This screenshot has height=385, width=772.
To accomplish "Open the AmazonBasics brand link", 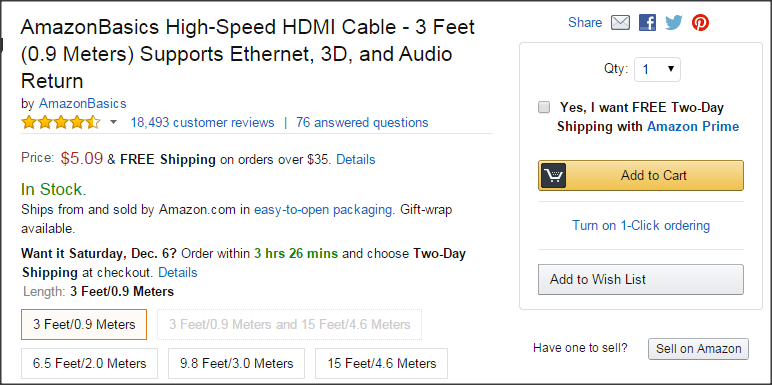I will pyautogui.click(x=83, y=103).
